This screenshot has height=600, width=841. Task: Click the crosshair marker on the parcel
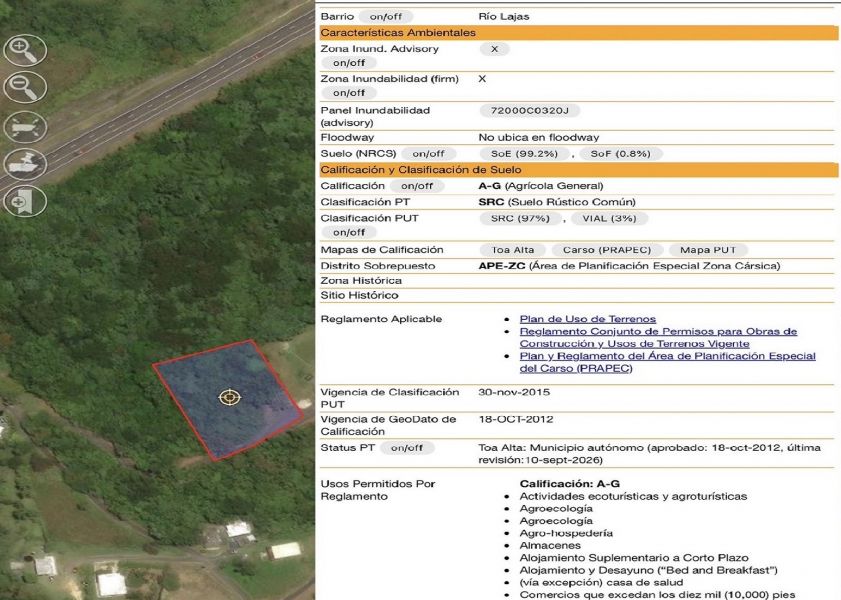pos(230,397)
